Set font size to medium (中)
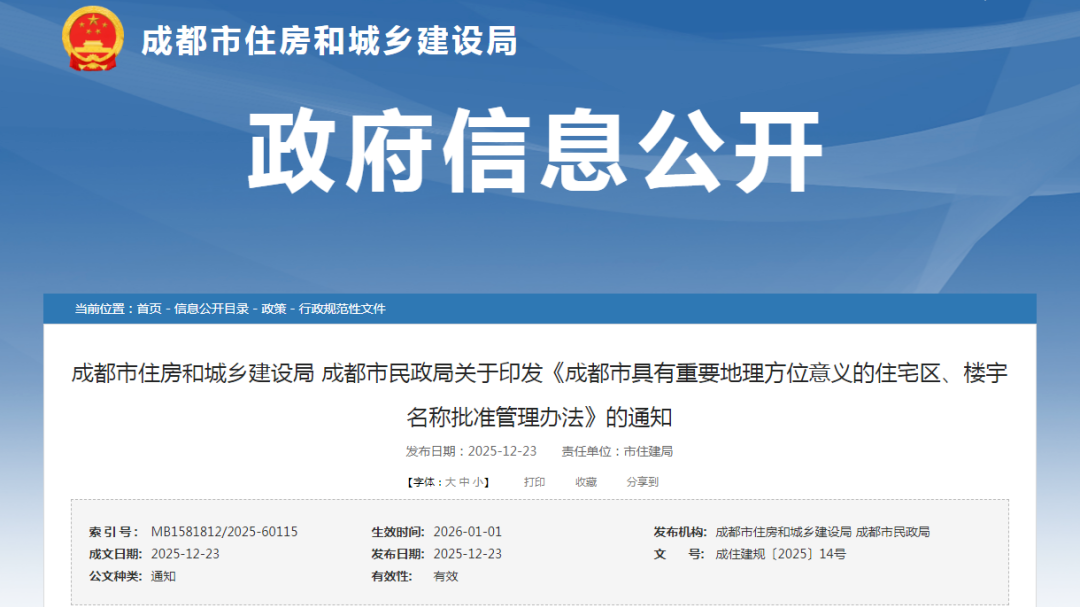Screen dimensions: 1080x607 pyautogui.click(x=464, y=482)
